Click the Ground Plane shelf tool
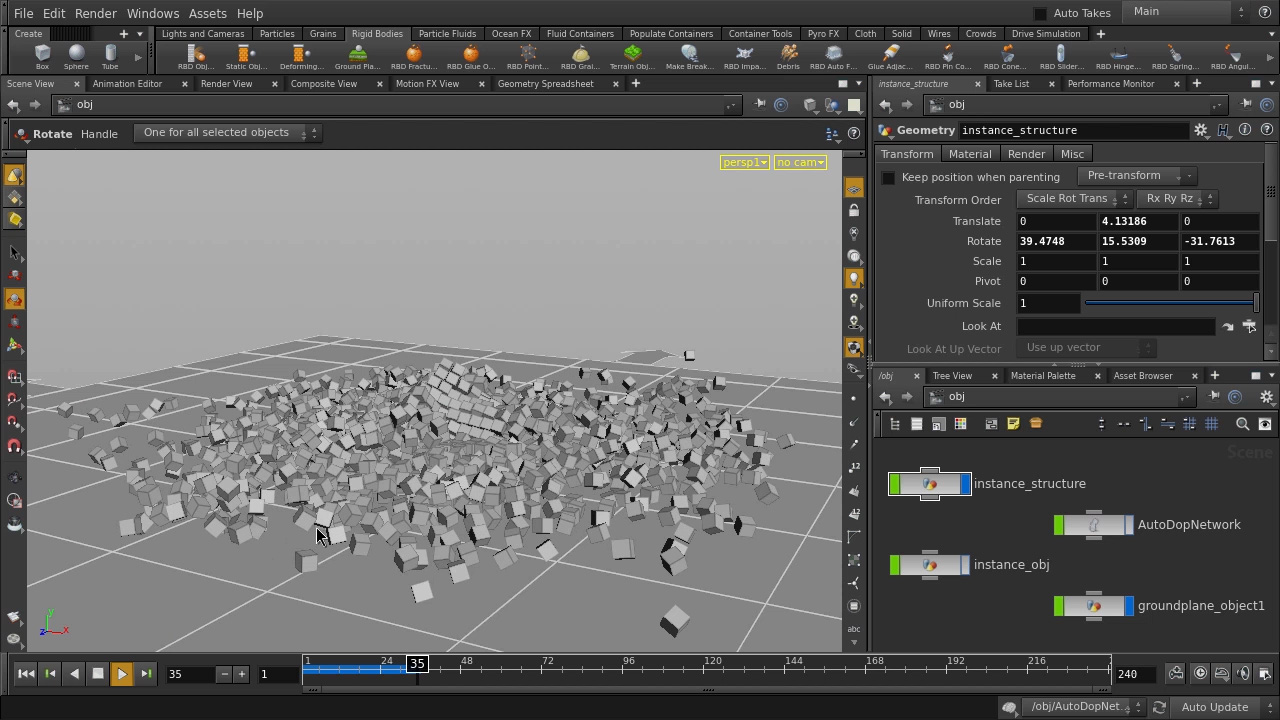Image resolution: width=1280 pixels, height=720 pixels. [x=357, y=56]
